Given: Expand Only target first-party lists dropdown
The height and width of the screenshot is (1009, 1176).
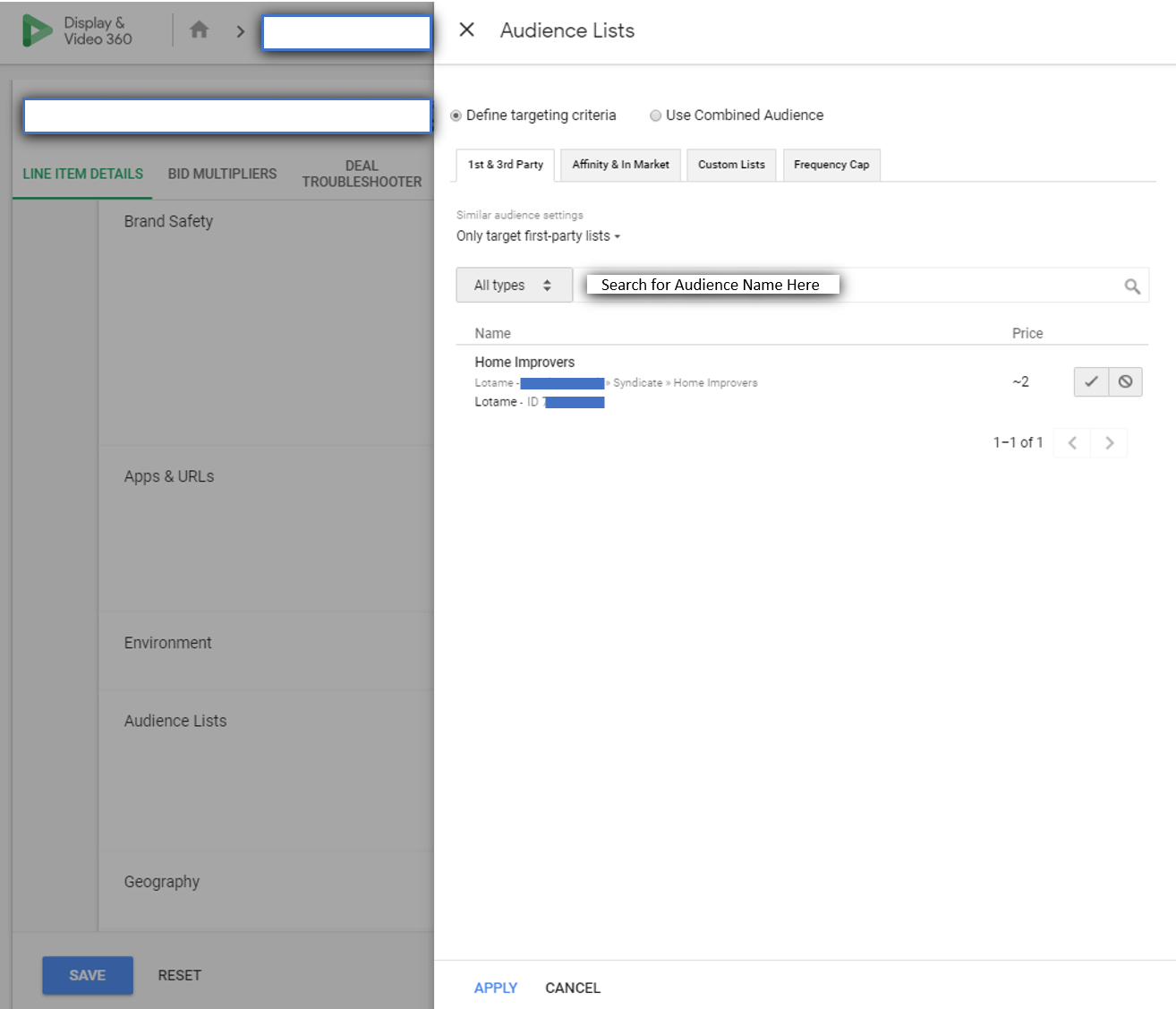Looking at the screenshot, I should [538, 236].
